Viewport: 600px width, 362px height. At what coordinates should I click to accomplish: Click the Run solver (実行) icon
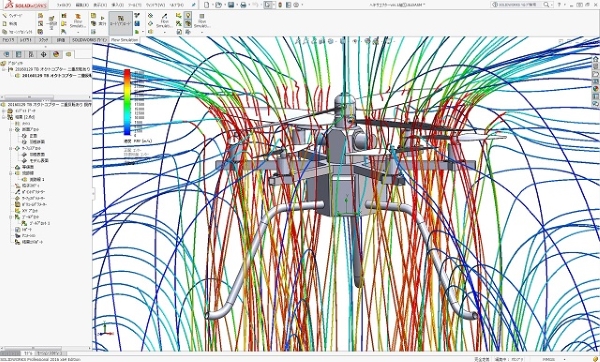[x=102, y=21]
